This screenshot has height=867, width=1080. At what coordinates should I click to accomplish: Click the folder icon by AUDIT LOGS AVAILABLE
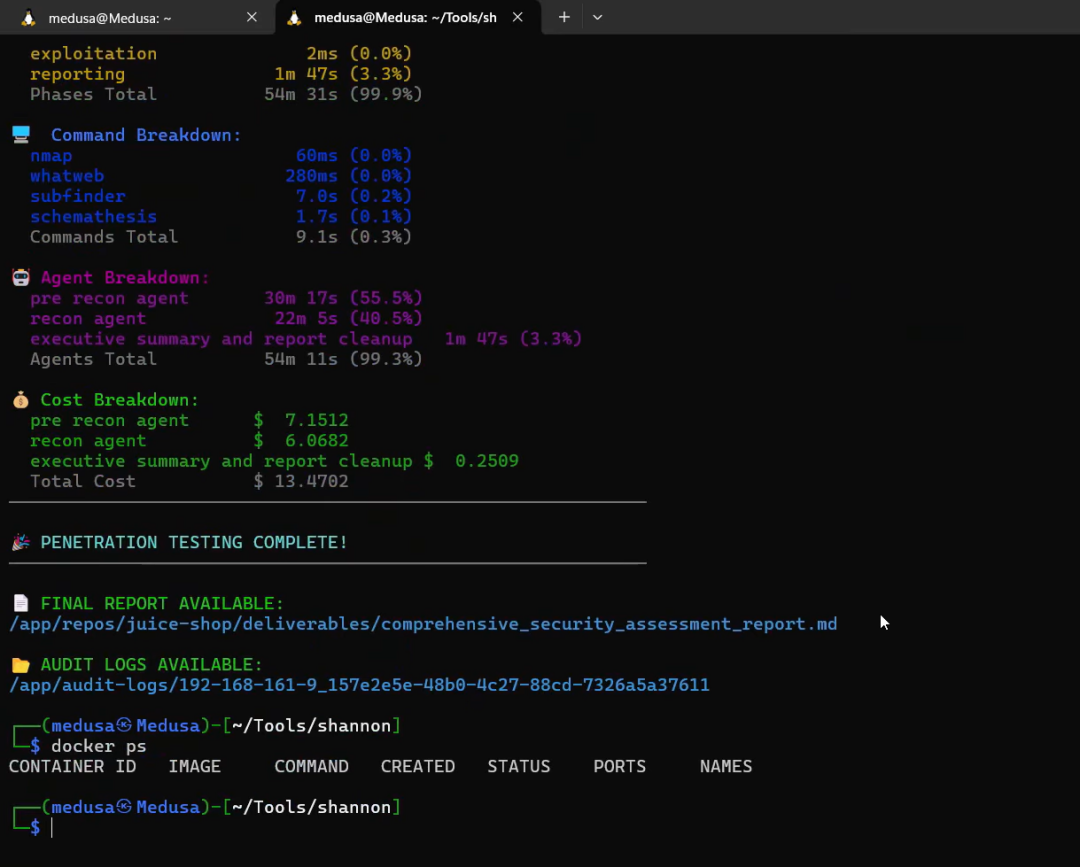[x=21, y=665]
